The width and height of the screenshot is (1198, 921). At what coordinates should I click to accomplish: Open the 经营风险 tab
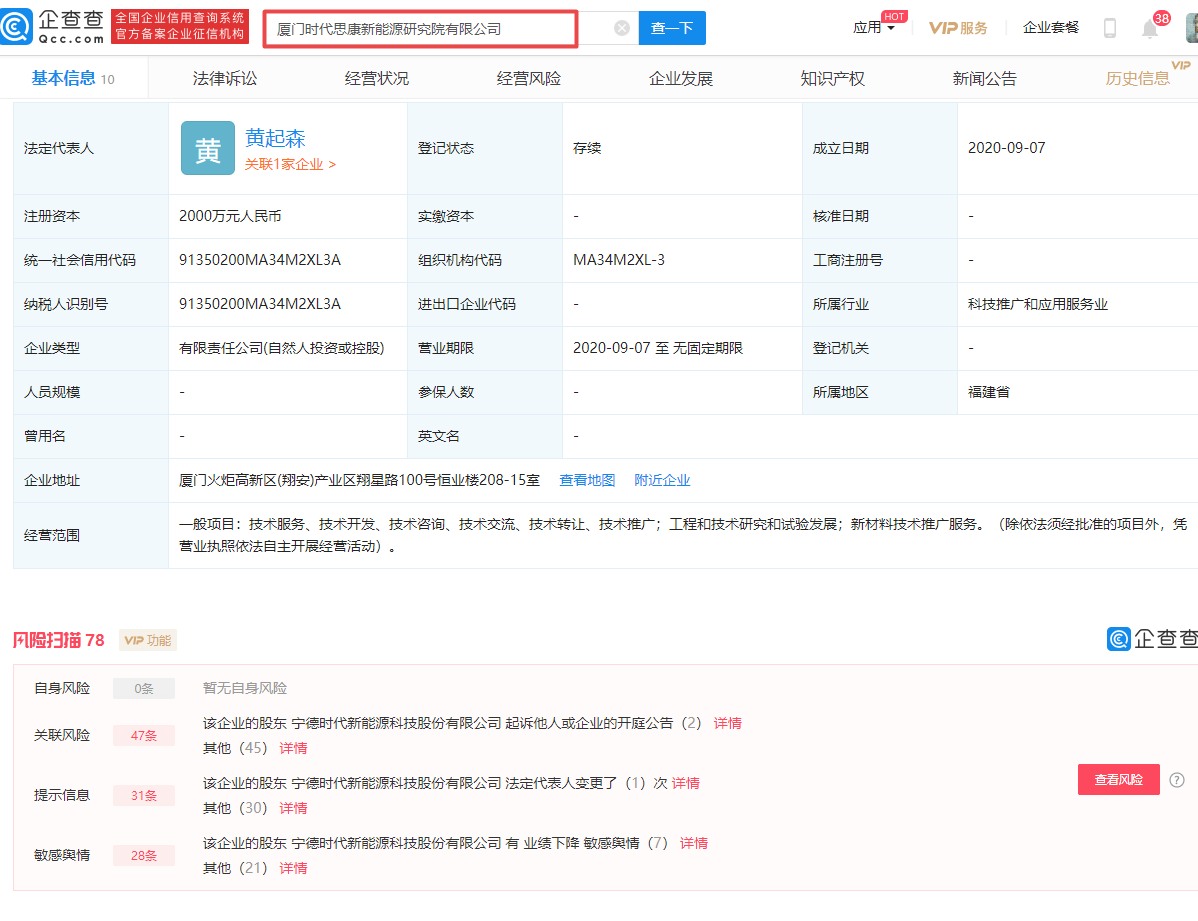point(527,77)
